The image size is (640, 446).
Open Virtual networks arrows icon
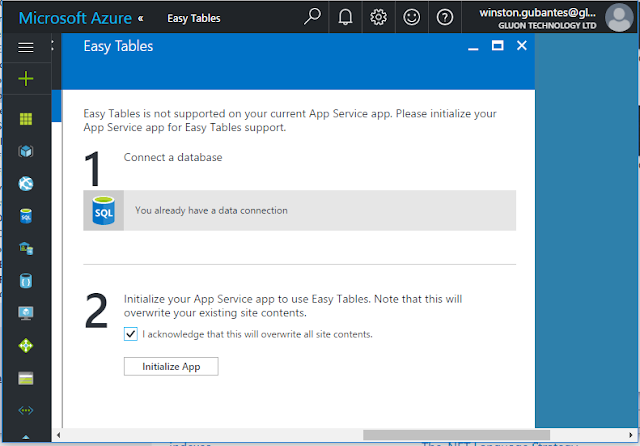26,410
